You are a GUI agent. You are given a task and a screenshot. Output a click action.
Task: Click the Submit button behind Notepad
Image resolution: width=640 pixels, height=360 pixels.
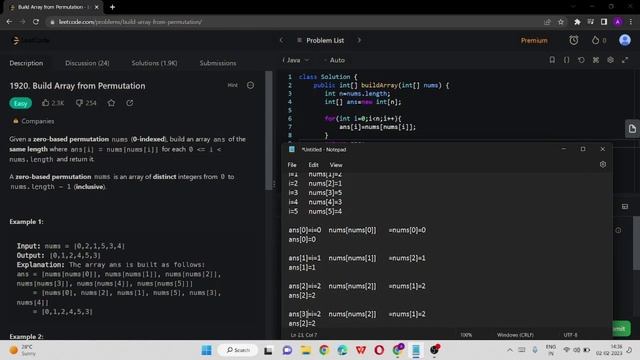pos(621,329)
